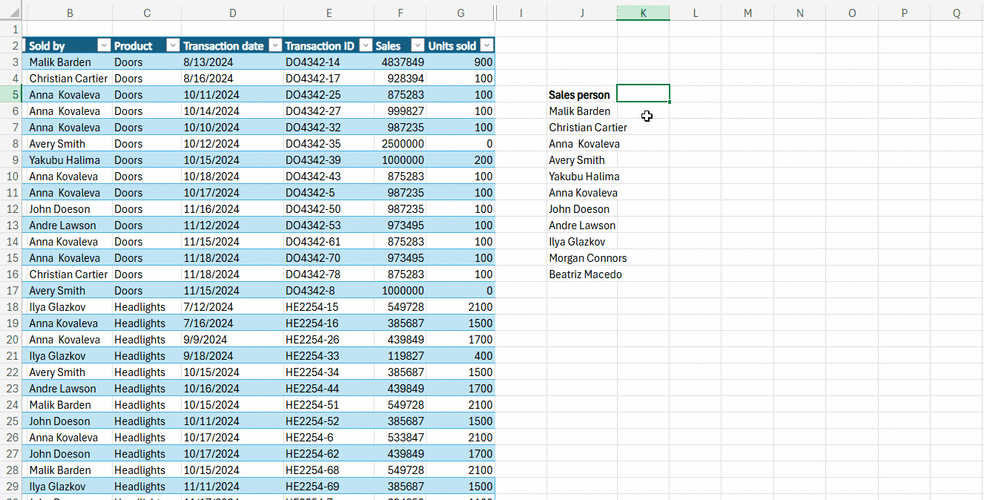
Task: Select the Malik Barden cell in column J
Action: tap(580, 111)
